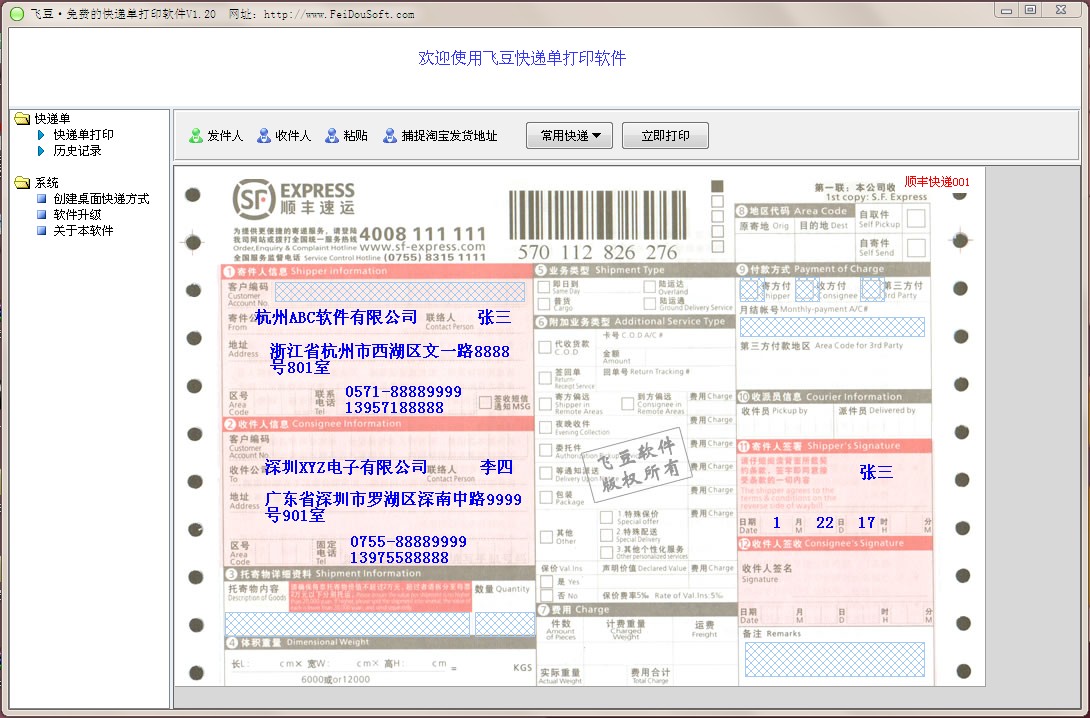
Task: Select sender phone 0571-88889999
Action: [404, 392]
